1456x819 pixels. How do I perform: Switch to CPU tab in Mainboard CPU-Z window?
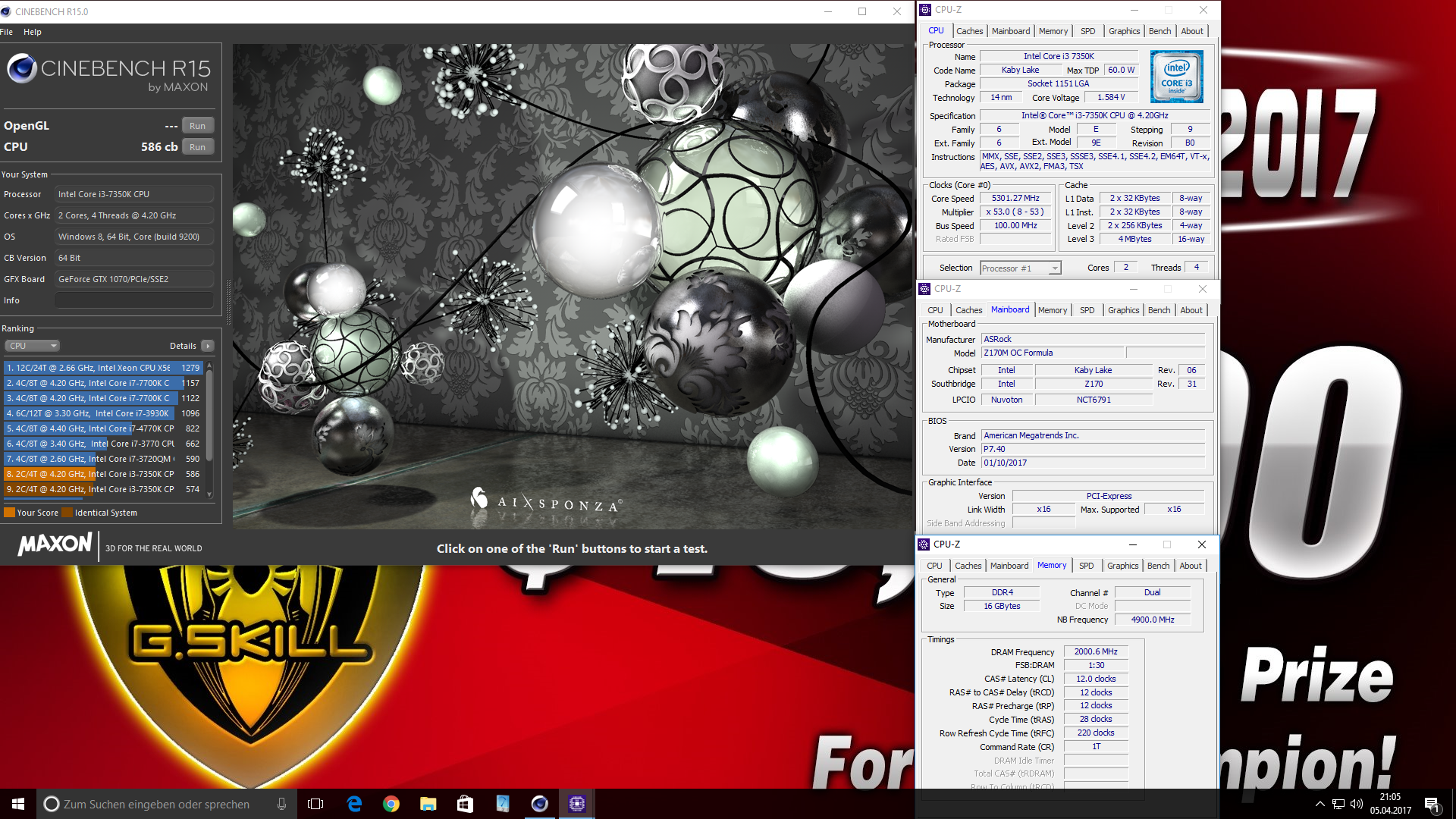click(x=935, y=310)
